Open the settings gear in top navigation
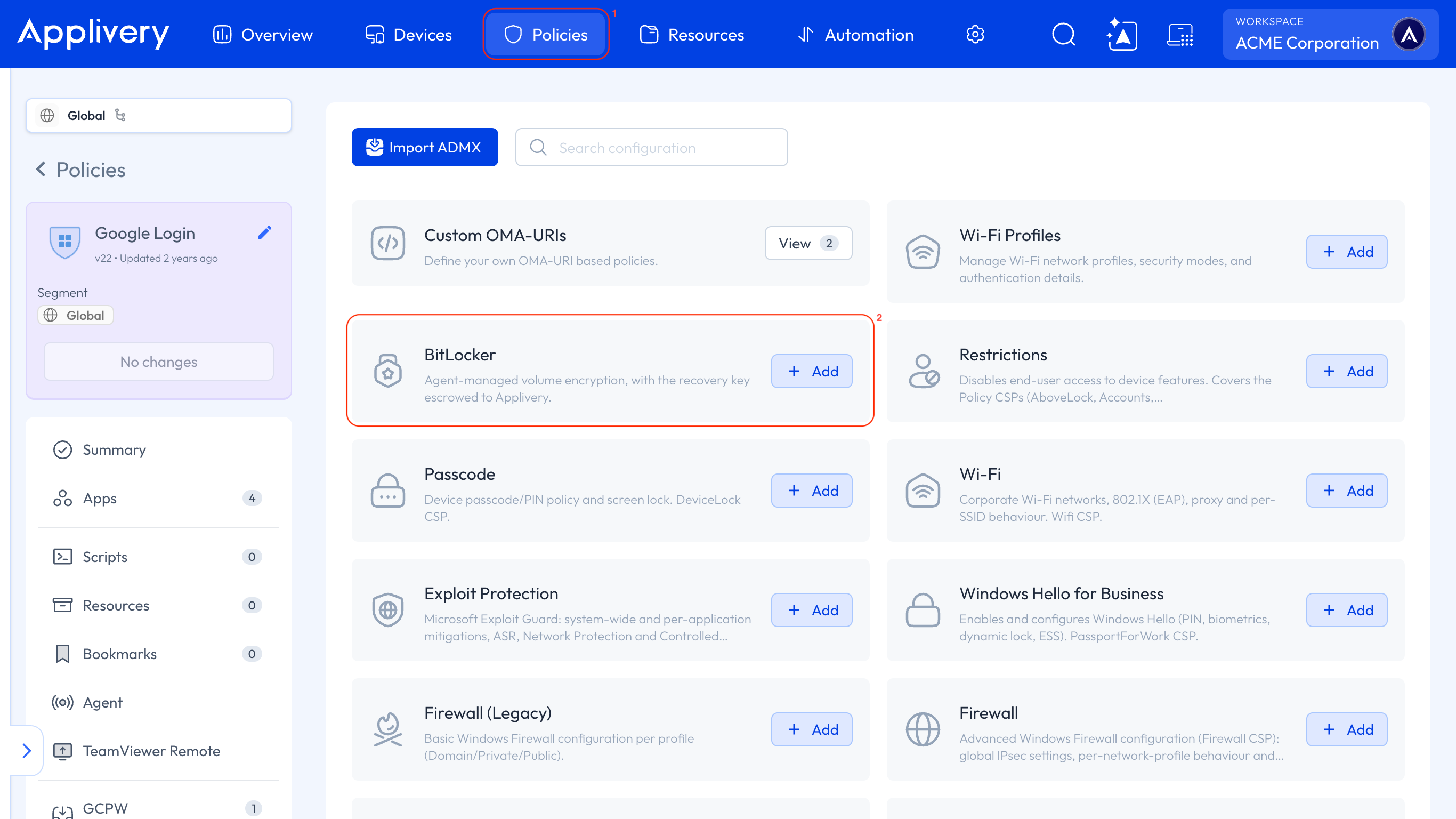1456x819 pixels. click(975, 35)
